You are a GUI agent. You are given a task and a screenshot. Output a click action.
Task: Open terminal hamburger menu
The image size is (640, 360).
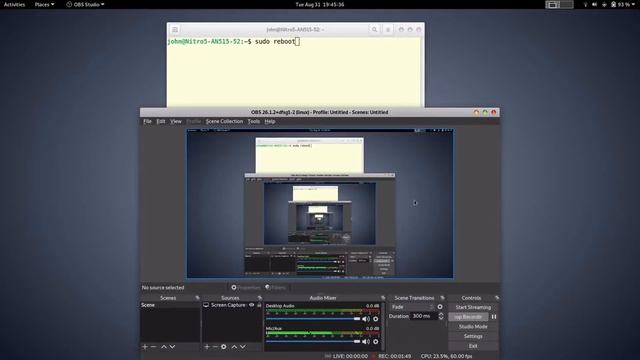(x=388, y=29)
